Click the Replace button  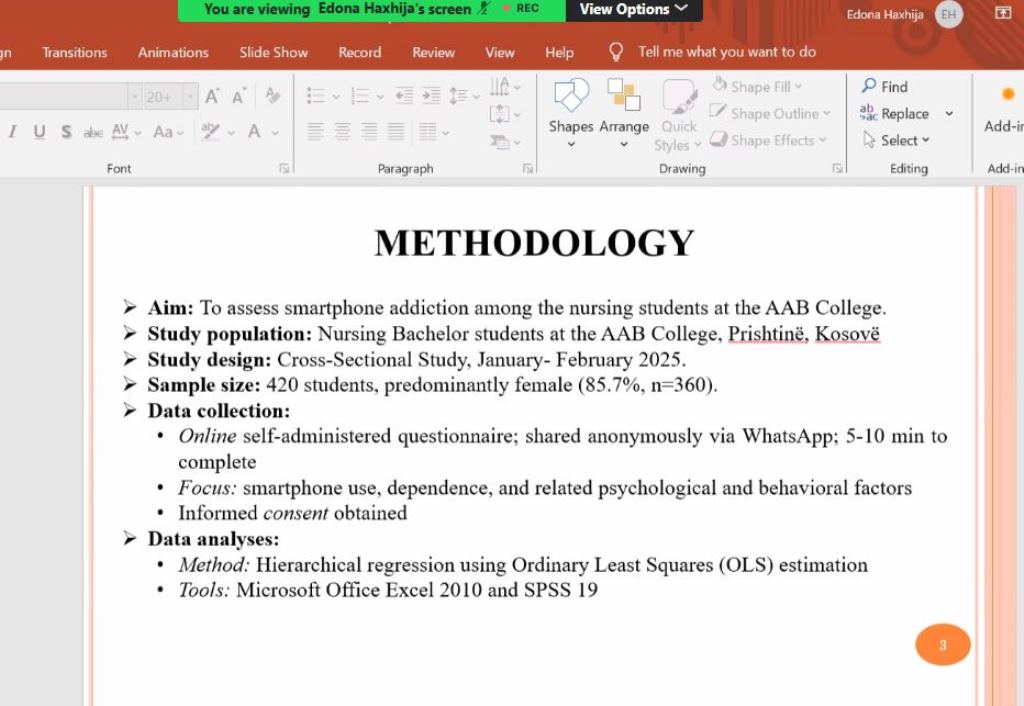895,114
